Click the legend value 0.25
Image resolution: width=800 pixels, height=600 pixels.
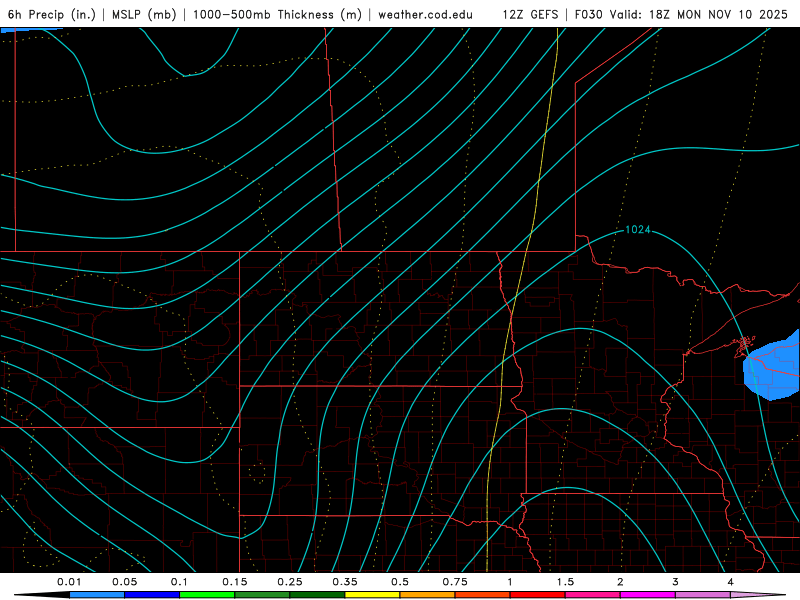click(290, 582)
